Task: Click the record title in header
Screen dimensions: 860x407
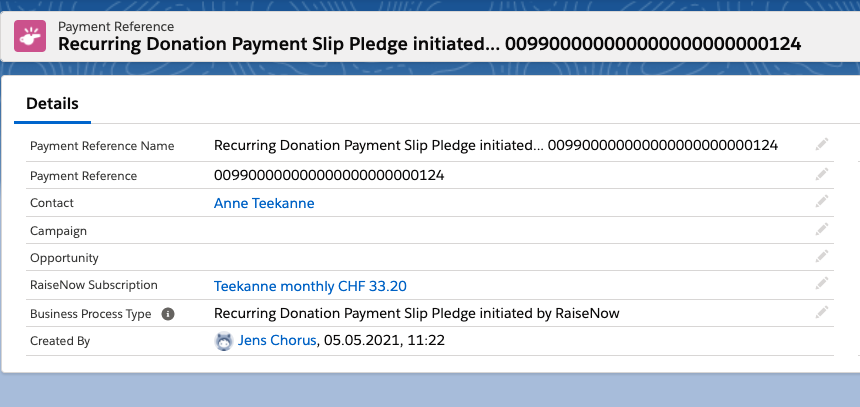Action: [x=429, y=44]
